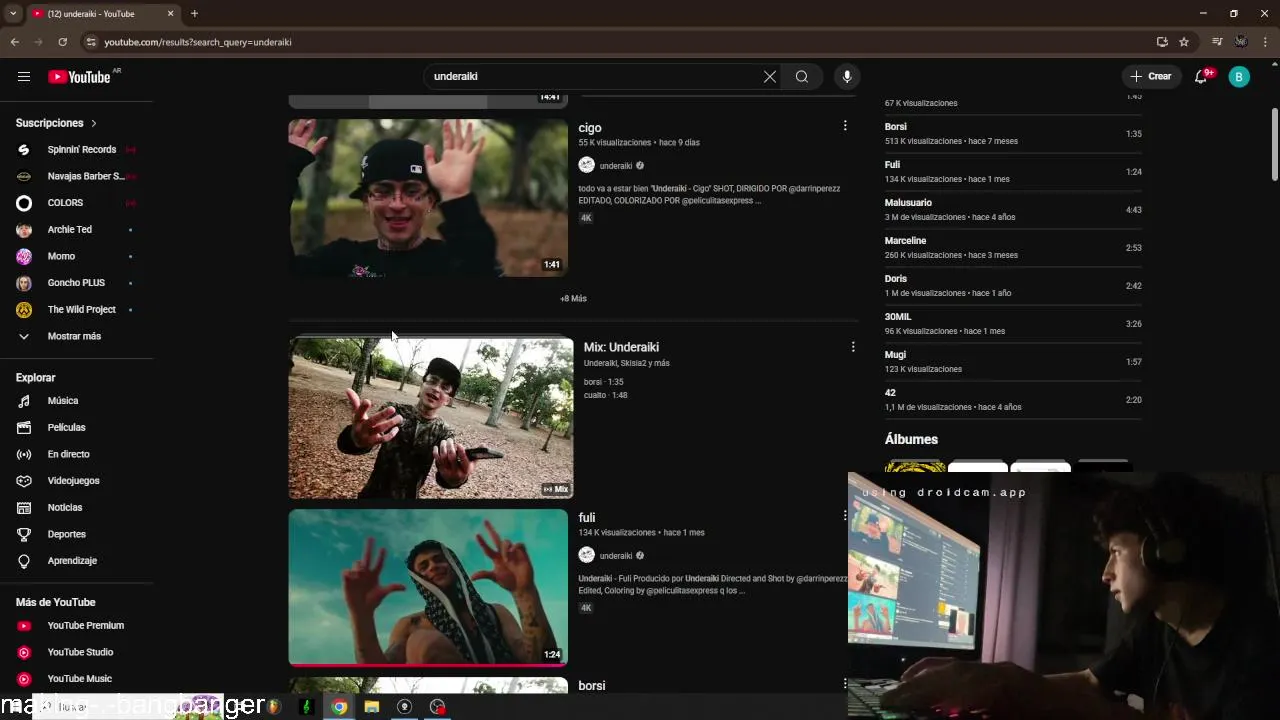
Task: Click underaiki channel under cigo
Action: point(616,166)
